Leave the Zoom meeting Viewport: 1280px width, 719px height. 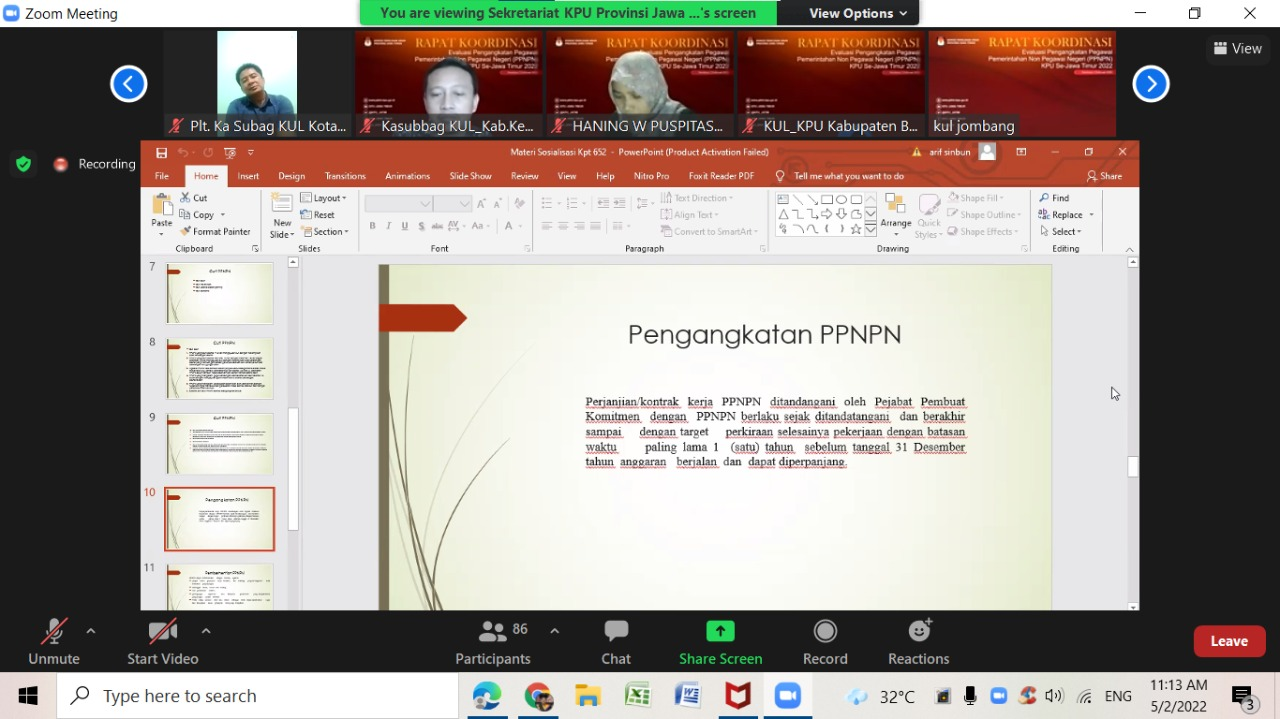pos(1229,641)
